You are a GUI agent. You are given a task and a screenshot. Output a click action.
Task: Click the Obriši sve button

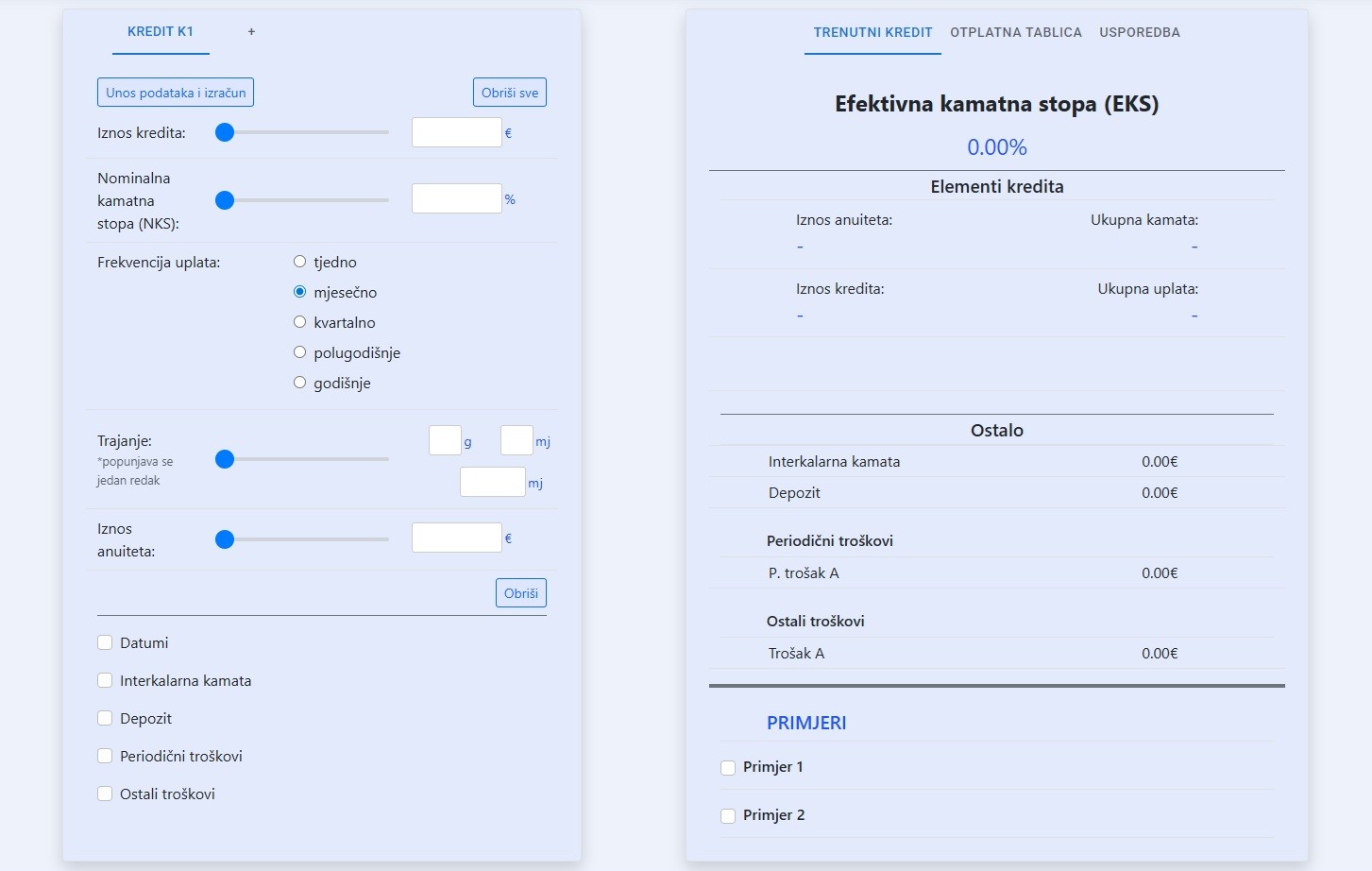tap(509, 93)
